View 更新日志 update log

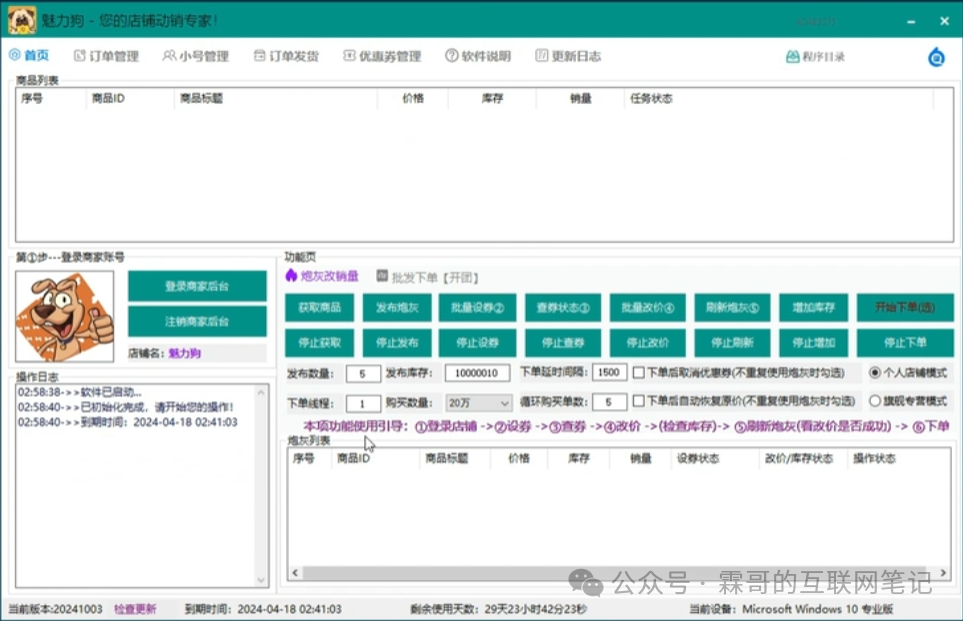tap(568, 57)
